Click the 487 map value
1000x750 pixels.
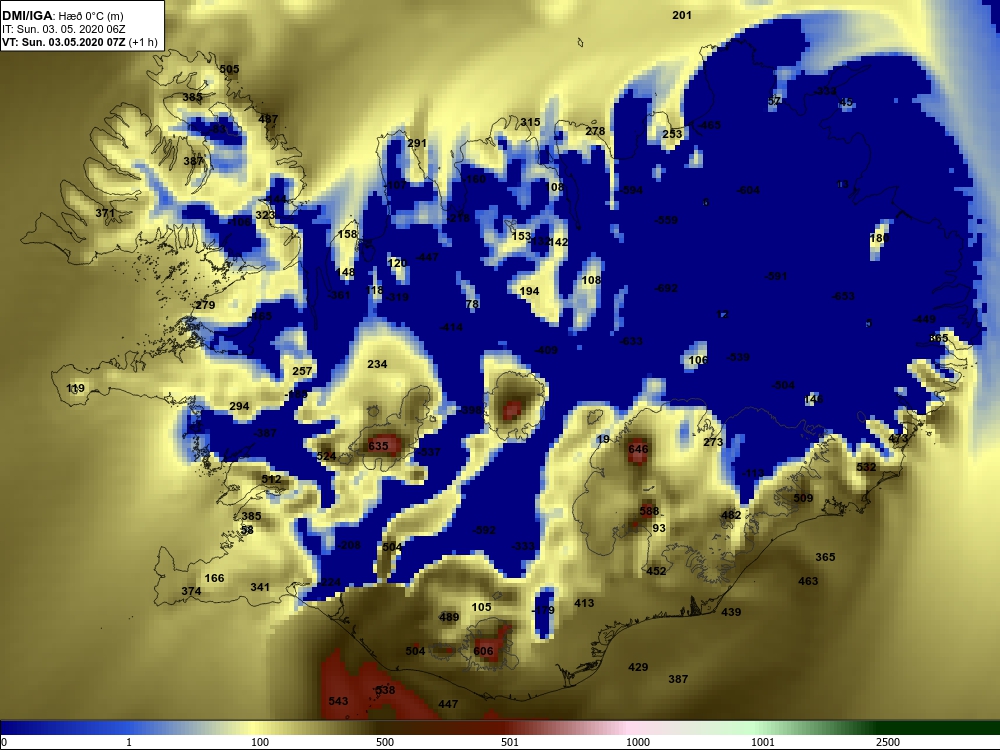click(x=268, y=119)
